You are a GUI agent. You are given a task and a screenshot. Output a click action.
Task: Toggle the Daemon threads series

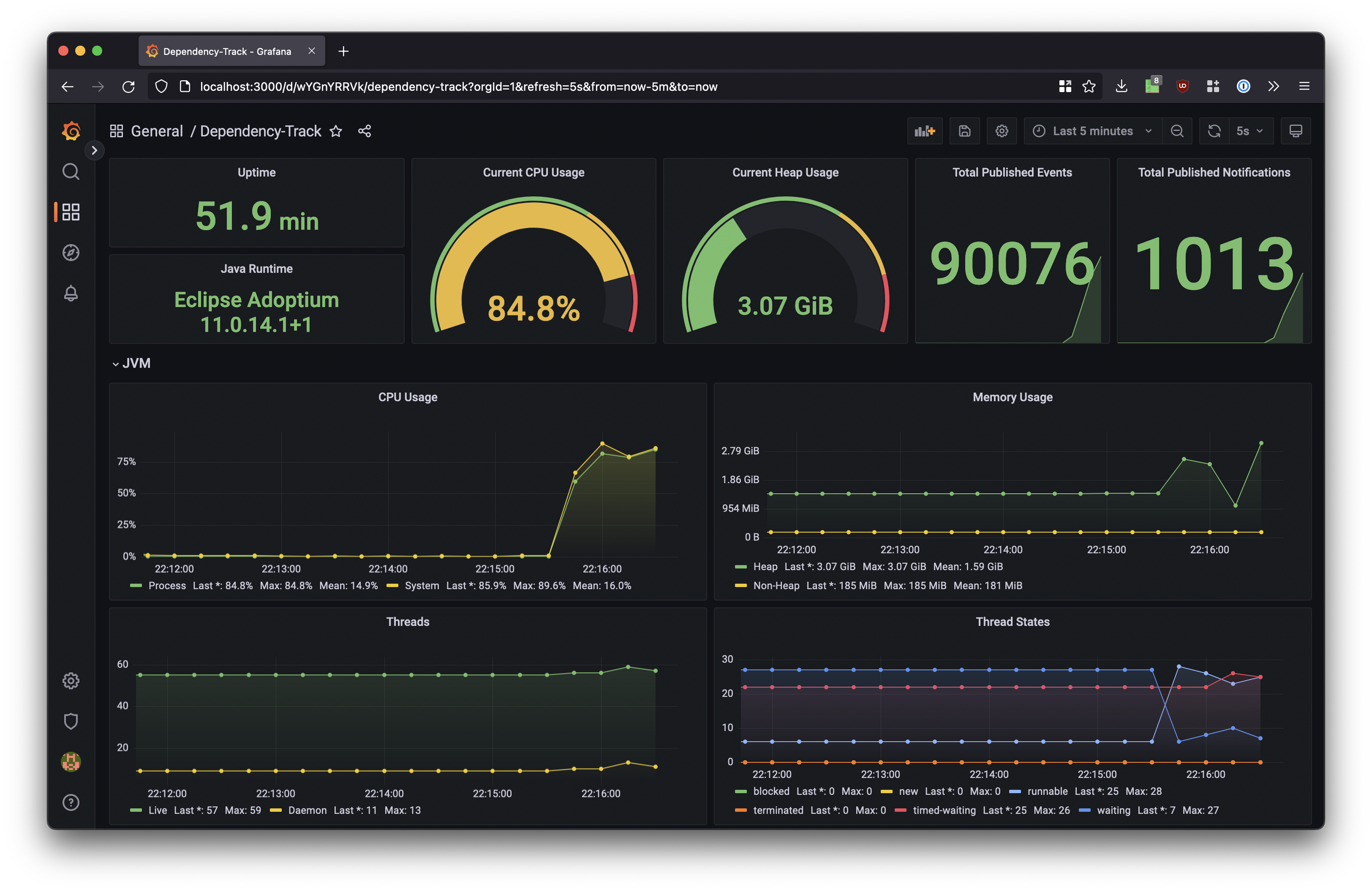[307, 810]
